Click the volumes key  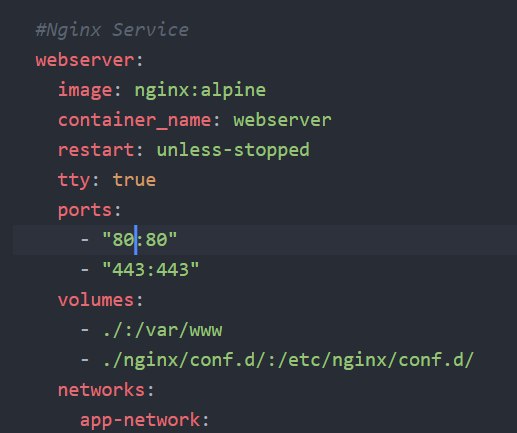tap(96, 300)
